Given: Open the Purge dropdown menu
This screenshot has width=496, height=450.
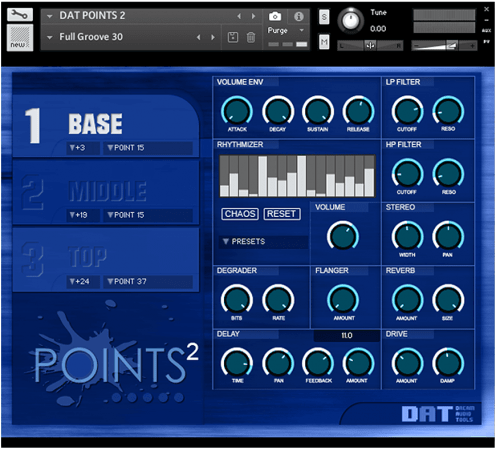Looking at the screenshot, I should click(286, 30).
